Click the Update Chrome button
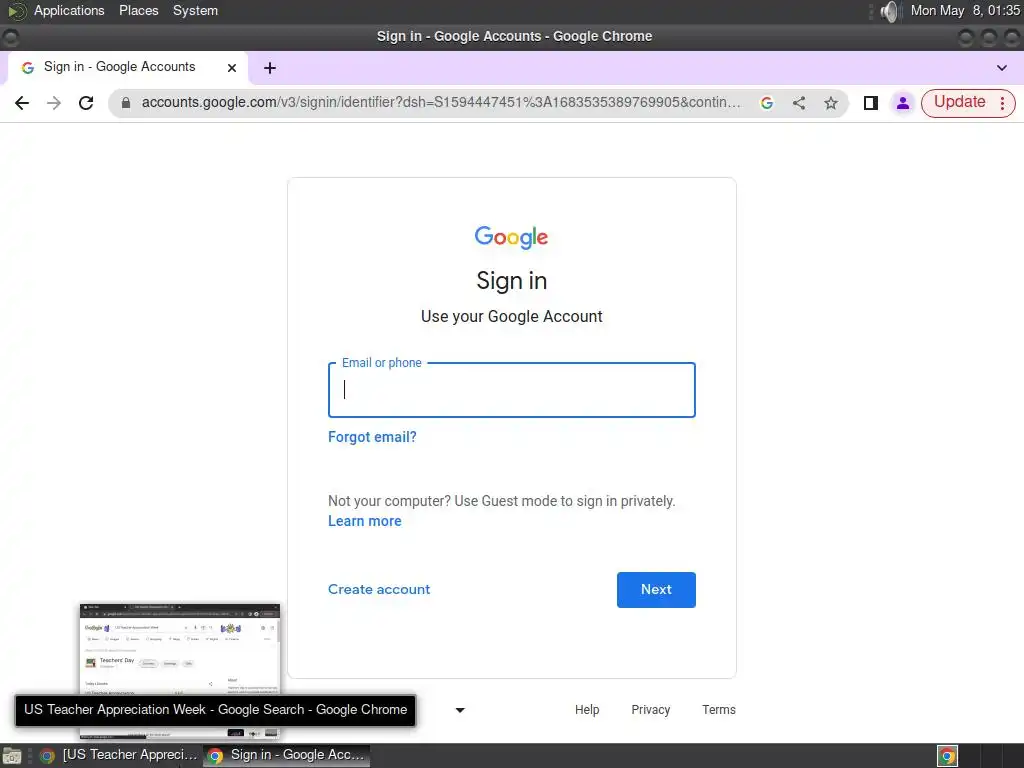The height and width of the screenshot is (768, 1024). point(959,103)
